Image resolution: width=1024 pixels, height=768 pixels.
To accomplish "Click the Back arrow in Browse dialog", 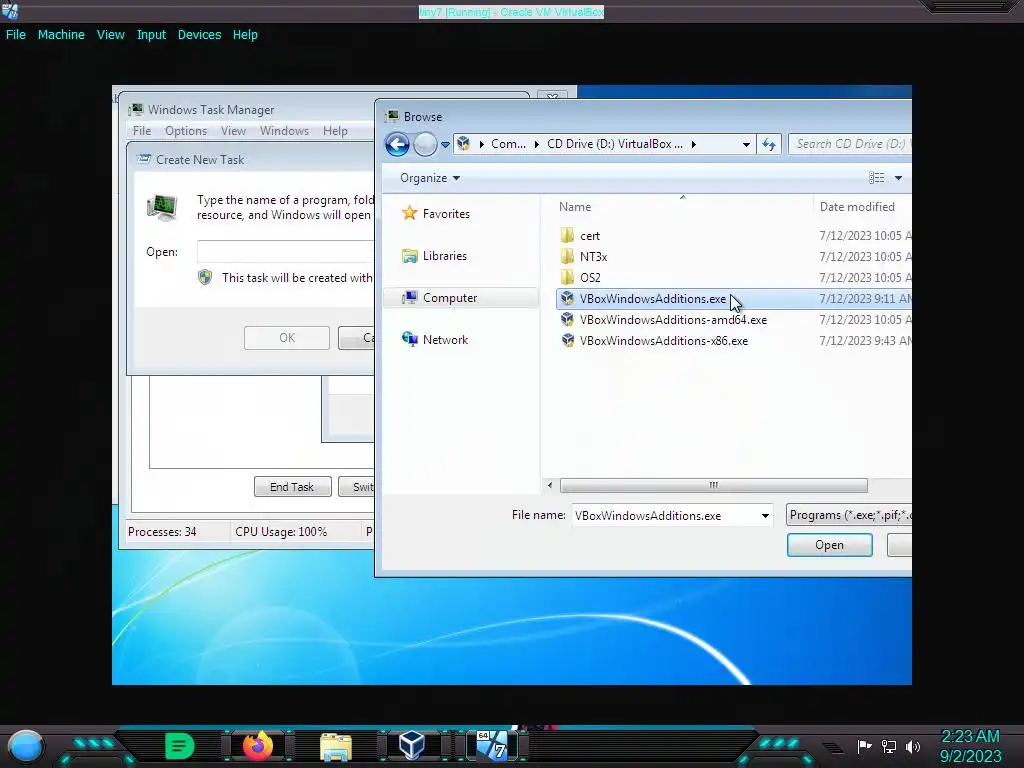I will (397, 144).
